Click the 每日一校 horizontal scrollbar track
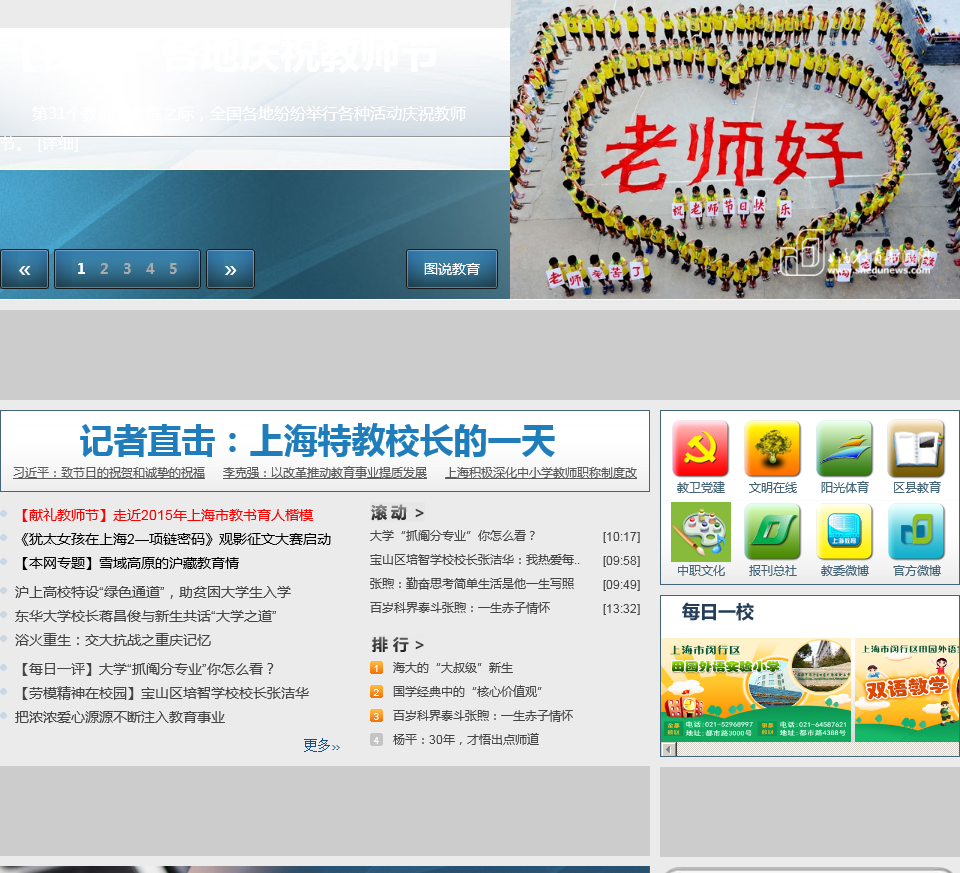 (x=817, y=749)
